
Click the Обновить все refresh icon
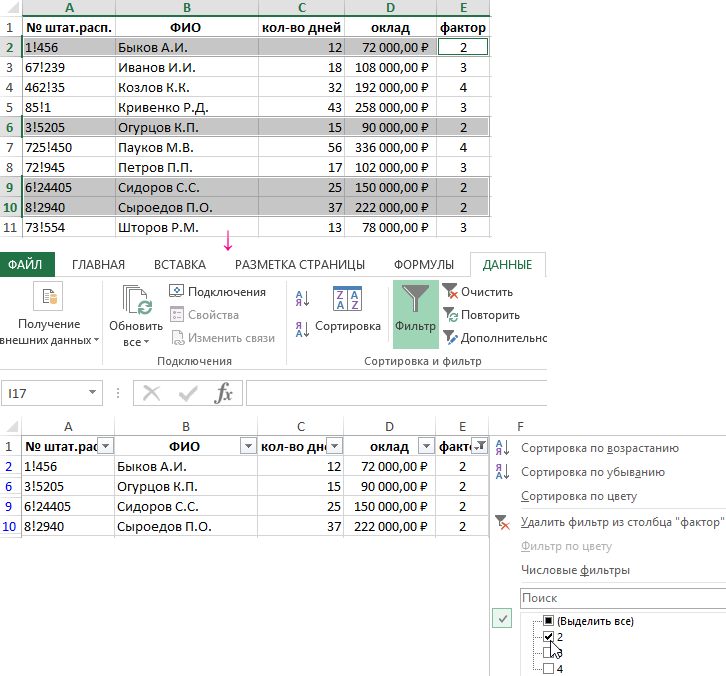136,301
